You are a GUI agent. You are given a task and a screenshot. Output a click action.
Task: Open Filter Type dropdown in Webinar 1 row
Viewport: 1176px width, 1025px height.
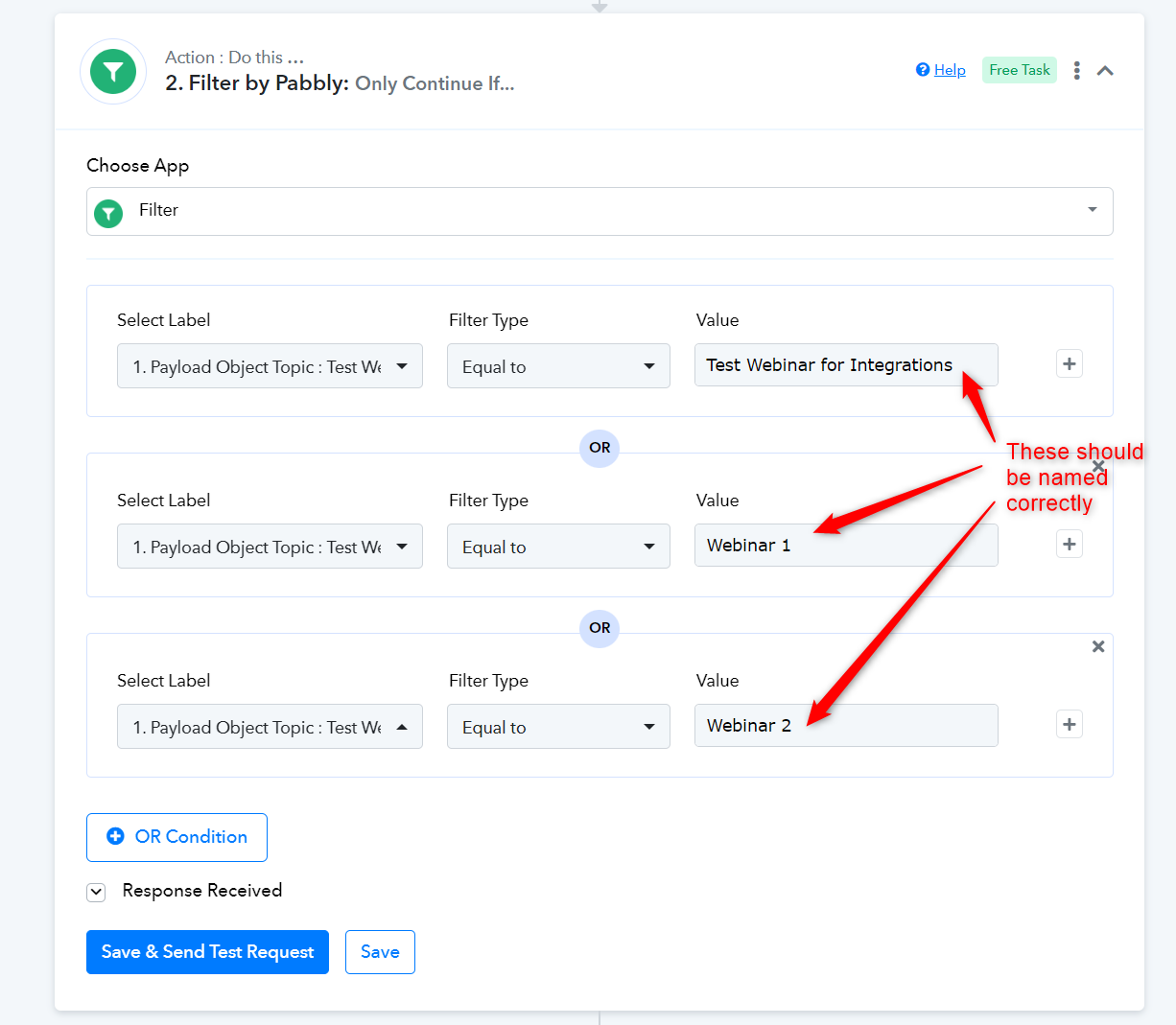(x=558, y=547)
